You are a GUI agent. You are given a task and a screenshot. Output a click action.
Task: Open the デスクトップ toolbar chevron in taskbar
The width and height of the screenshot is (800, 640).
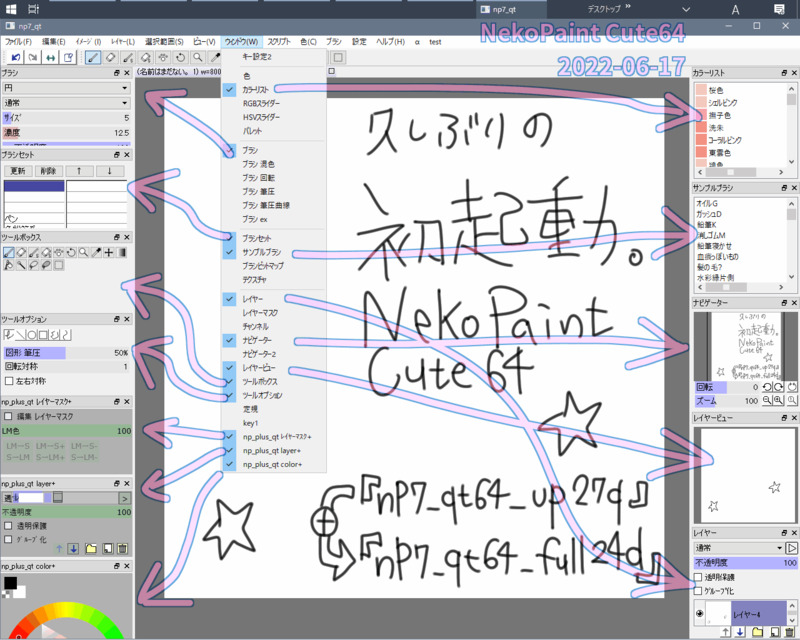pyautogui.click(x=628, y=6)
